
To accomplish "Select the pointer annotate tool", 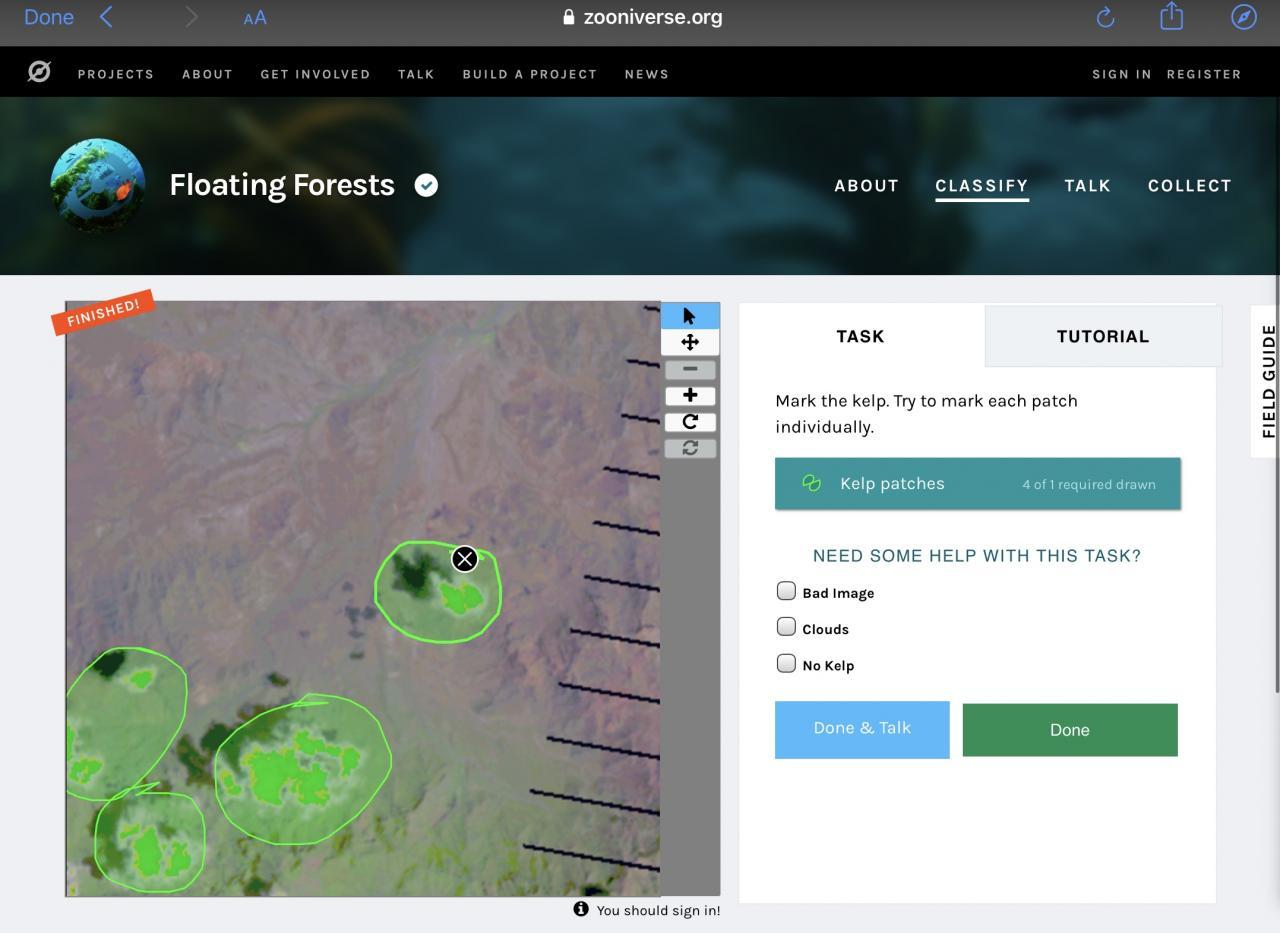I will pyautogui.click(x=690, y=316).
